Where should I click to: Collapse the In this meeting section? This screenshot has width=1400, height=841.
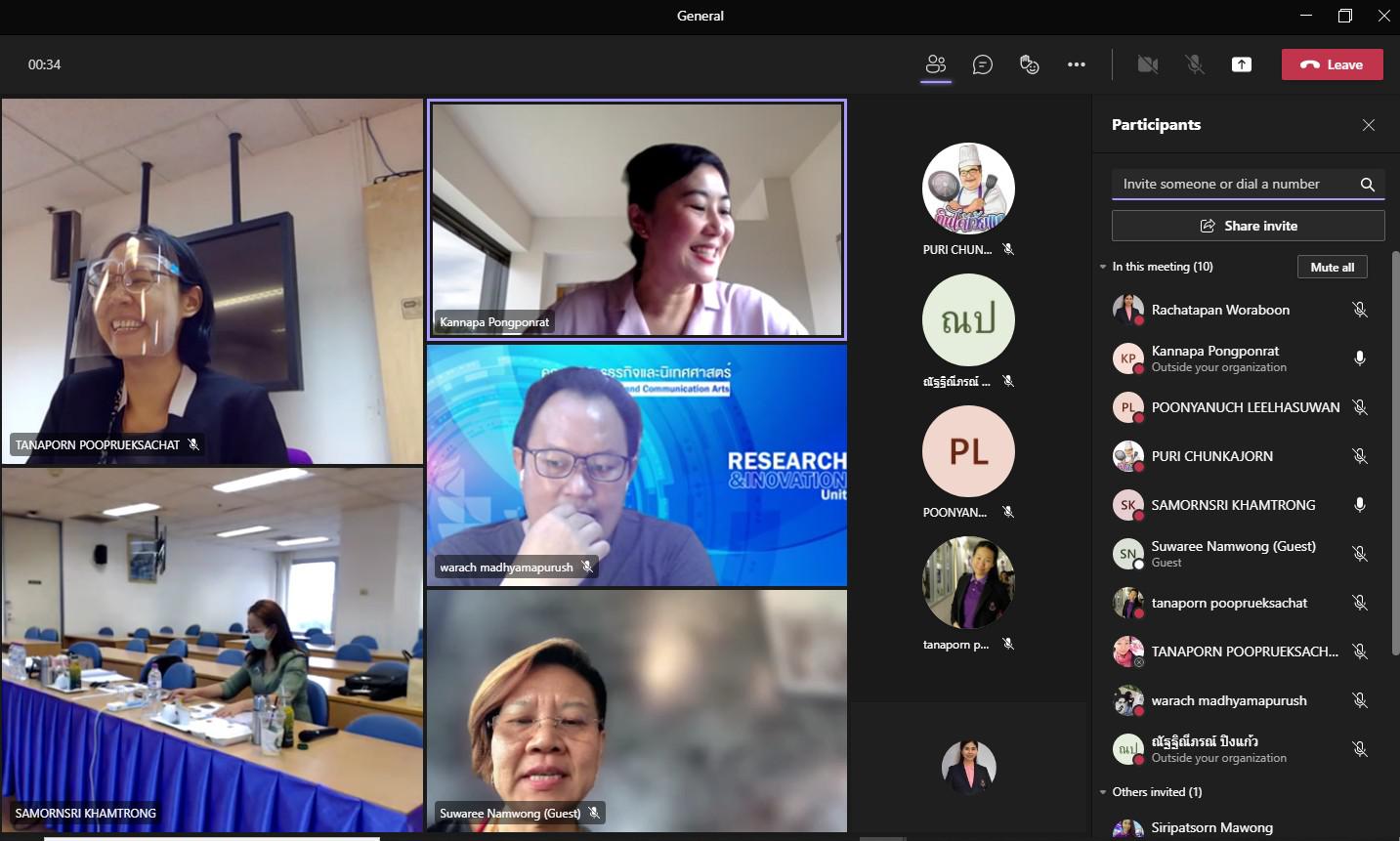pyautogui.click(x=1103, y=267)
